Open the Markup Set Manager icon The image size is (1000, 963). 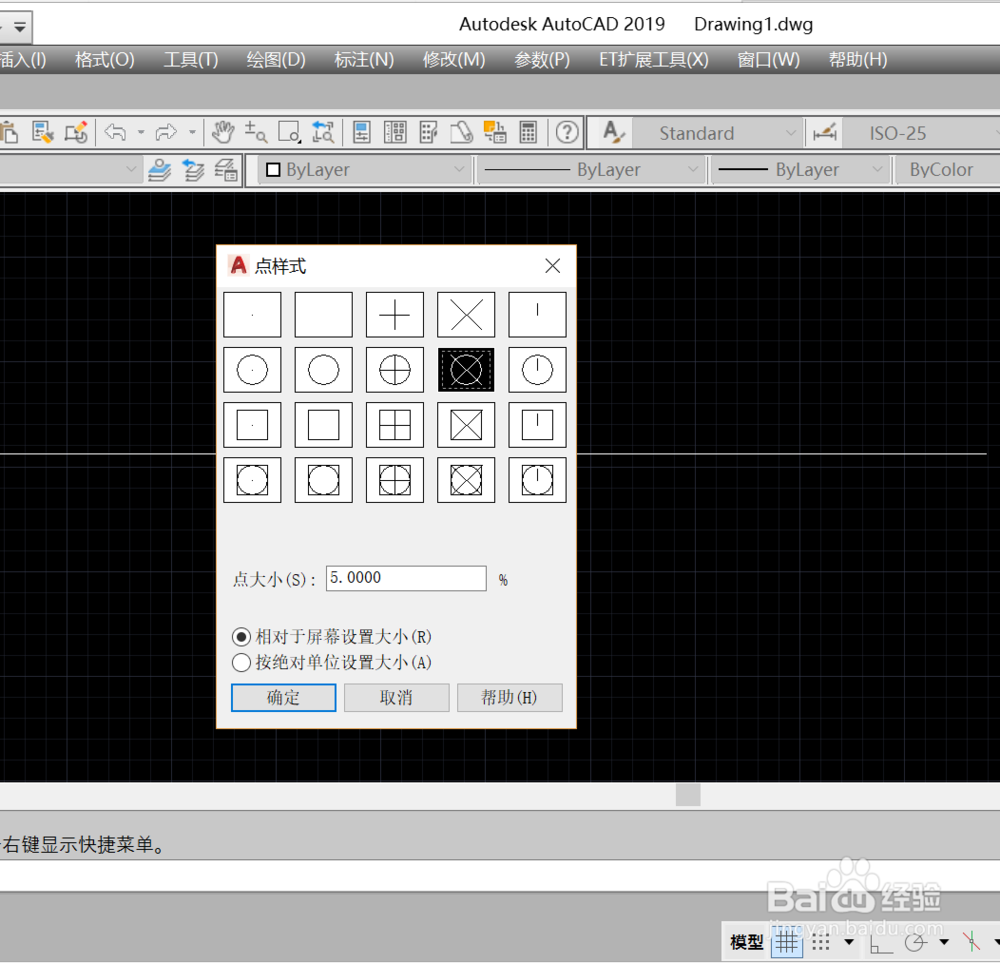pyautogui.click(x=495, y=133)
